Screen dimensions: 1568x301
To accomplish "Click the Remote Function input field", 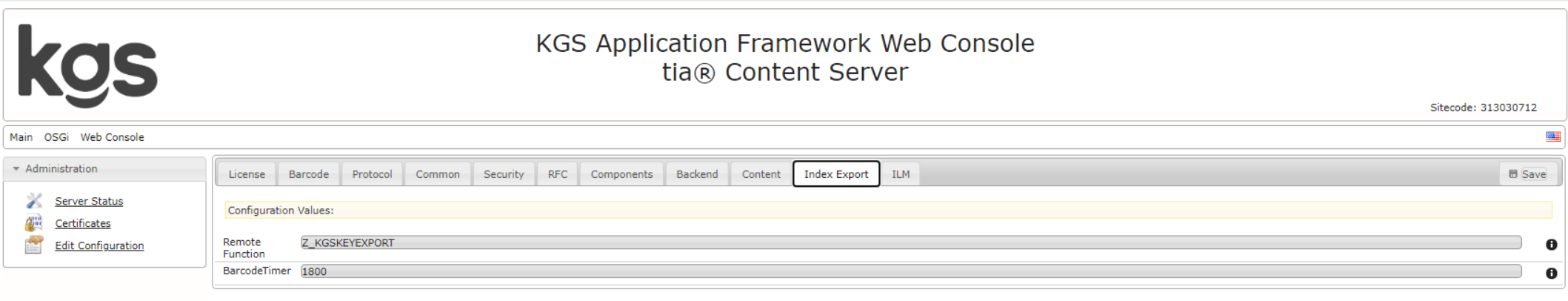I will coord(911,243).
